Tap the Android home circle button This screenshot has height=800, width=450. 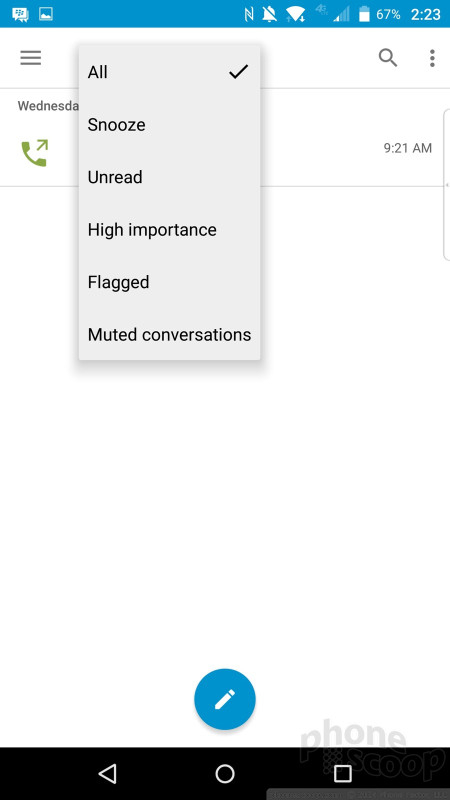(225, 773)
